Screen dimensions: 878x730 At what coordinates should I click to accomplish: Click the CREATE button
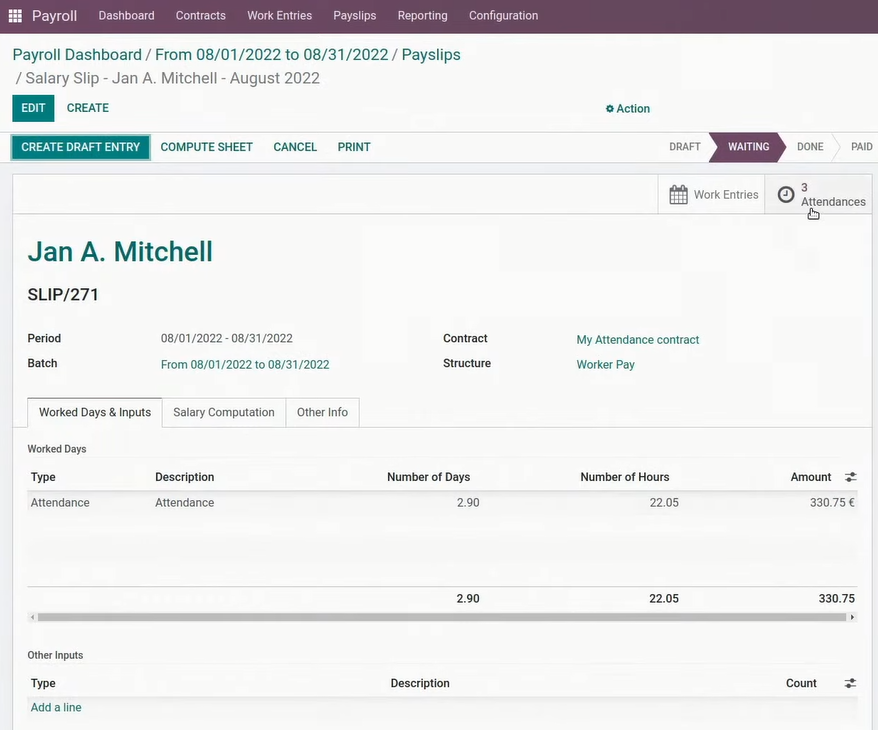click(x=88, y=108)
